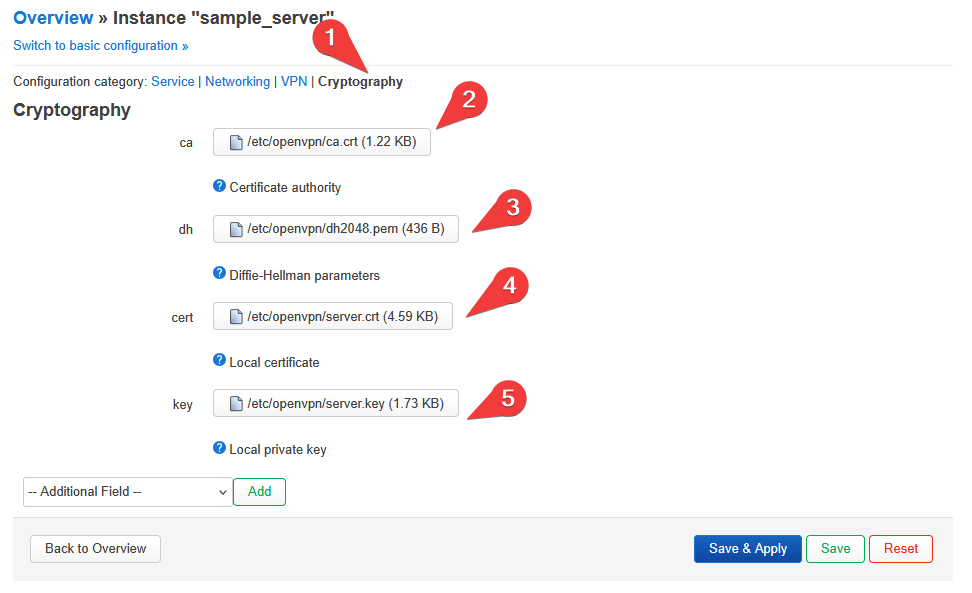Click the Additional Field dropdown chevron arrow
Image resolution: width=972 pixels, height=593 pixels.
pyautogui.click(x=223, y=493)
